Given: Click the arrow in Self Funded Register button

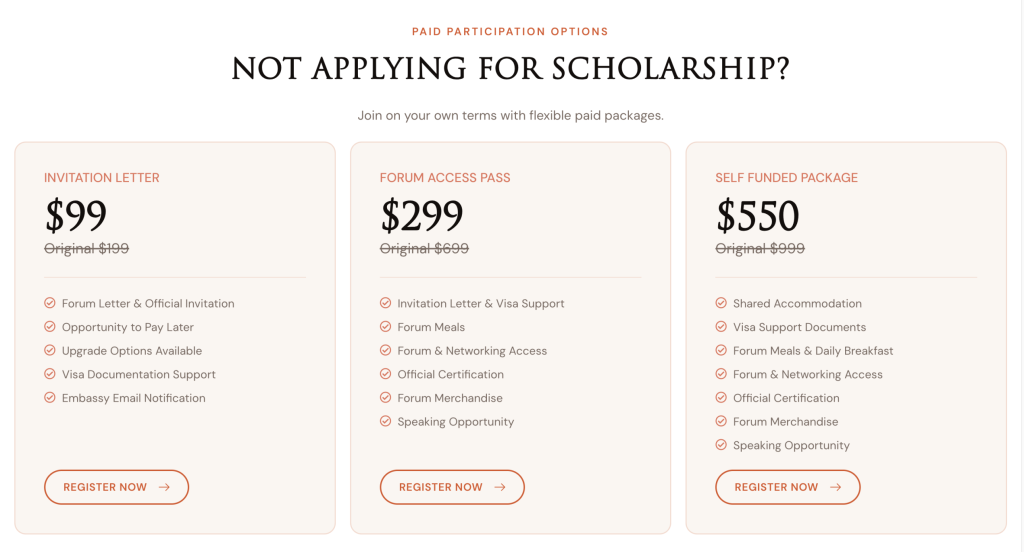Looking at the screenshot, I should (836, 487).
